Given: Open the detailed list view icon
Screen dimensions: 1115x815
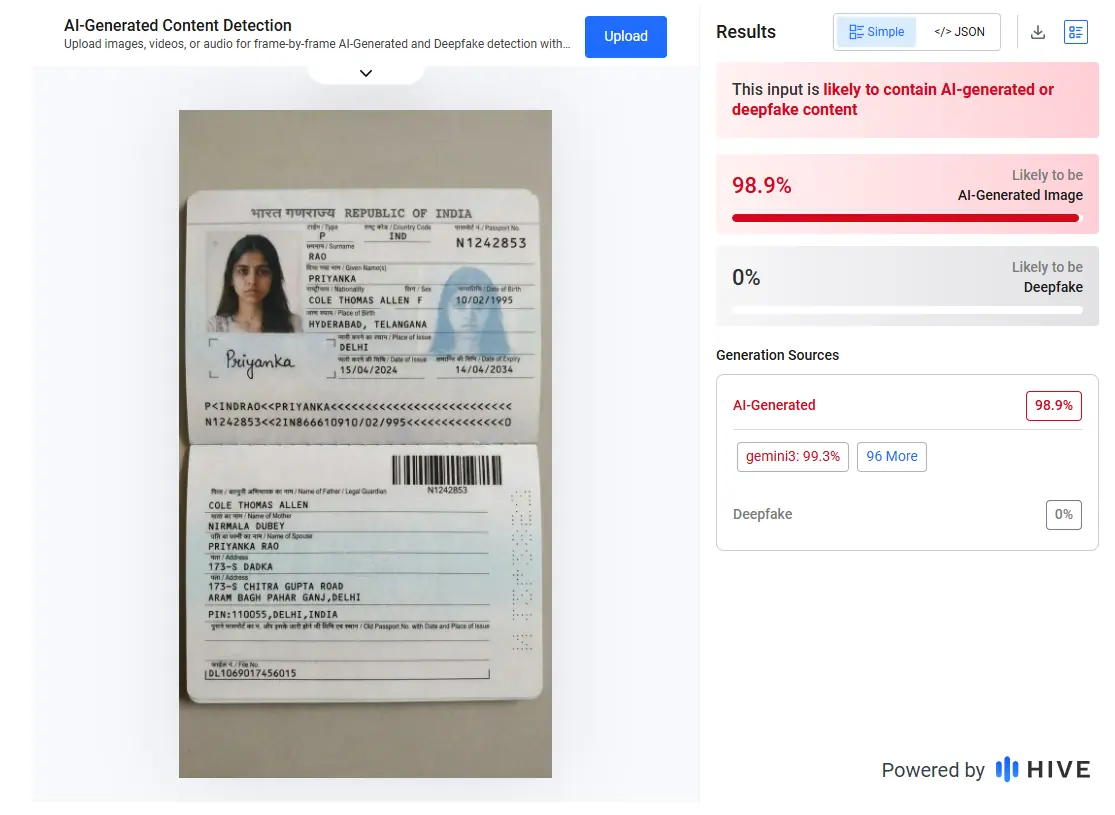Looking at the screenshot, I should 1075,32.
